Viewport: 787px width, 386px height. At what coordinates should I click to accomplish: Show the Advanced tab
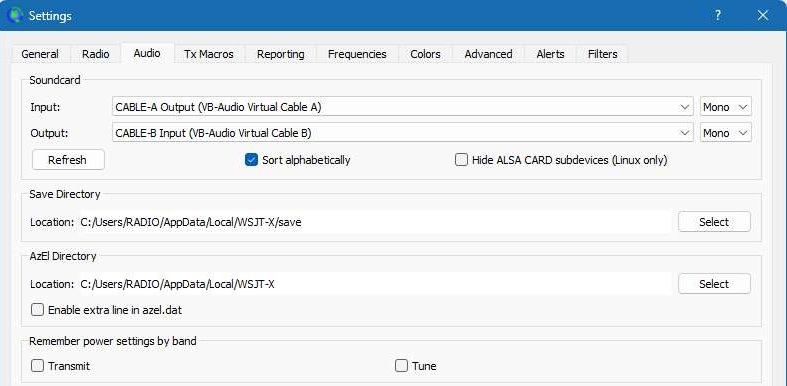click(488, 54)
